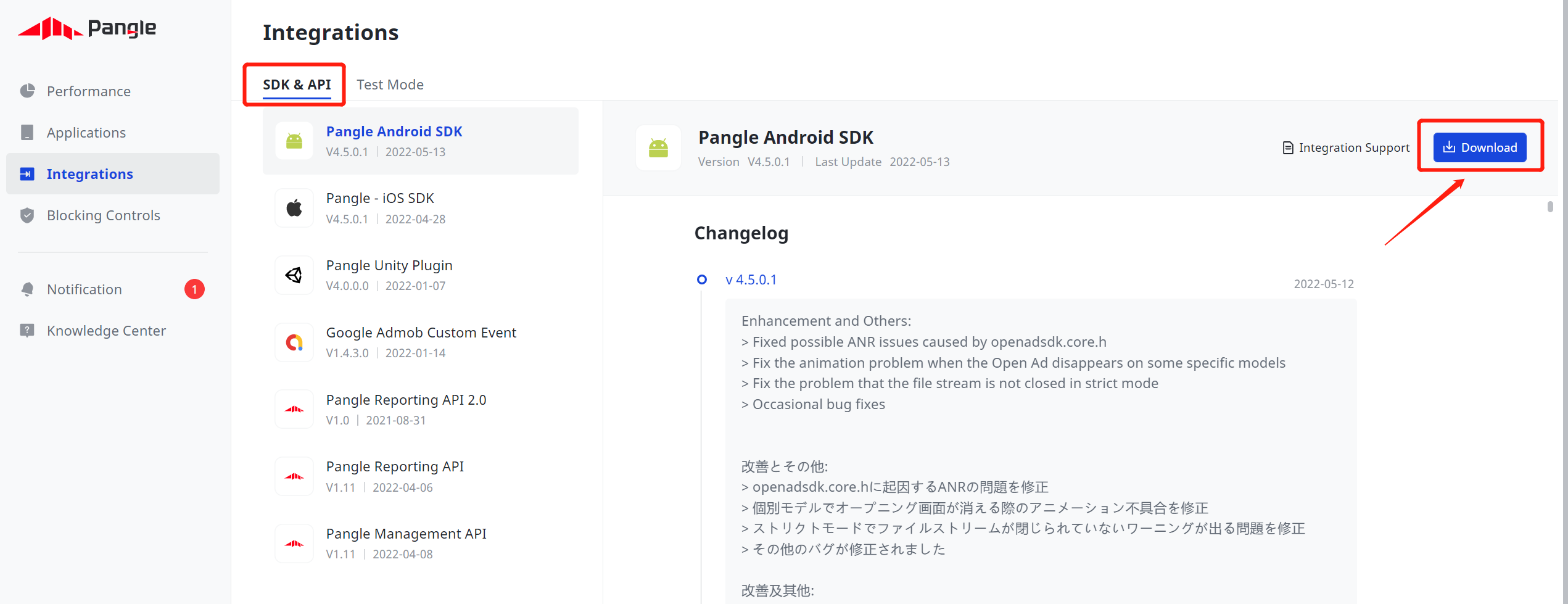Click 'Fixed possible ANR issues' changelog line
The width and height of the screenshot is (1568, 604).
pyautogui.click(x=923, y=342)
